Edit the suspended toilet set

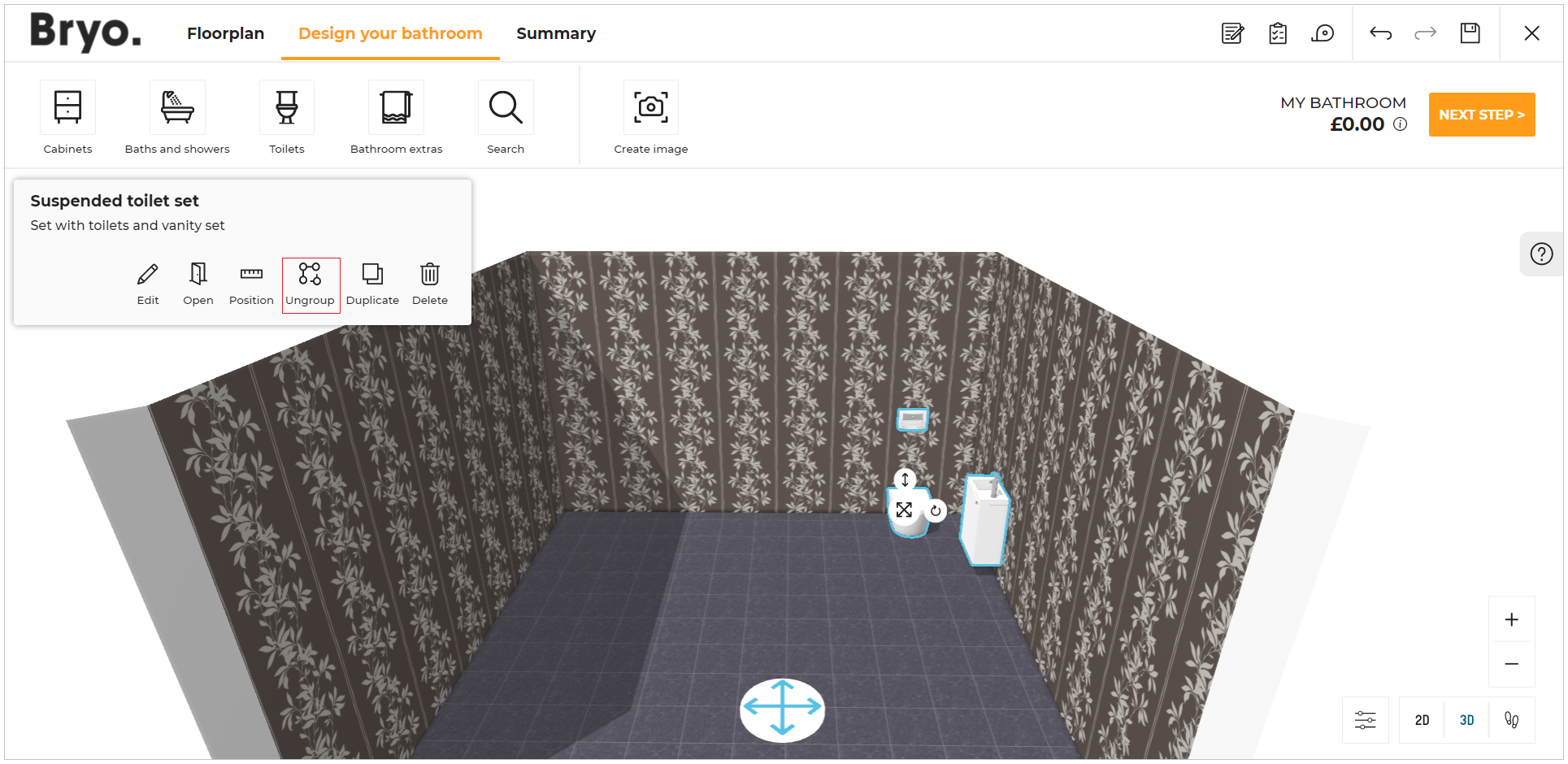(148, 284)
